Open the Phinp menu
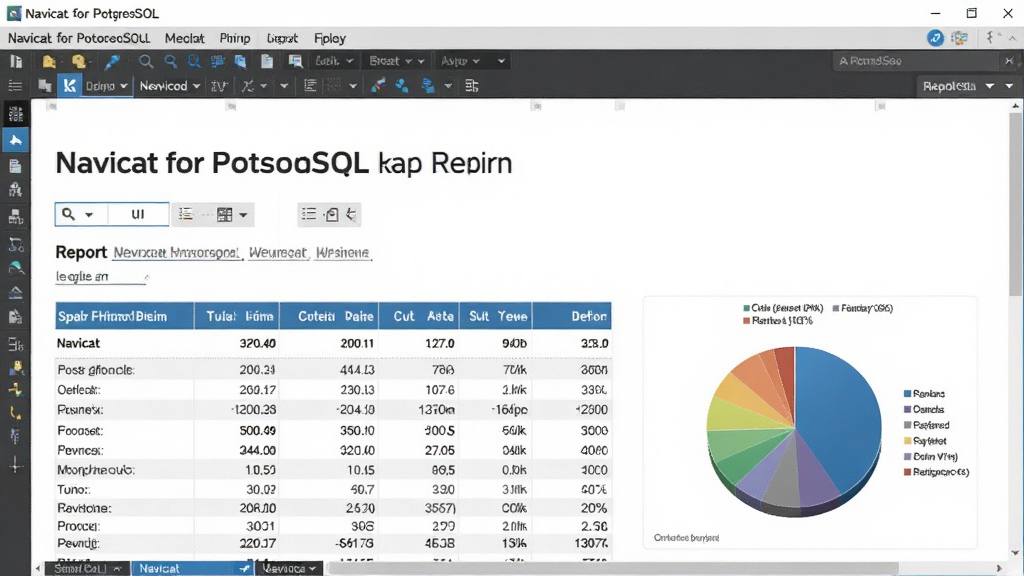Viewport: 1024px width, 576px height. click(x=234, y=38)
